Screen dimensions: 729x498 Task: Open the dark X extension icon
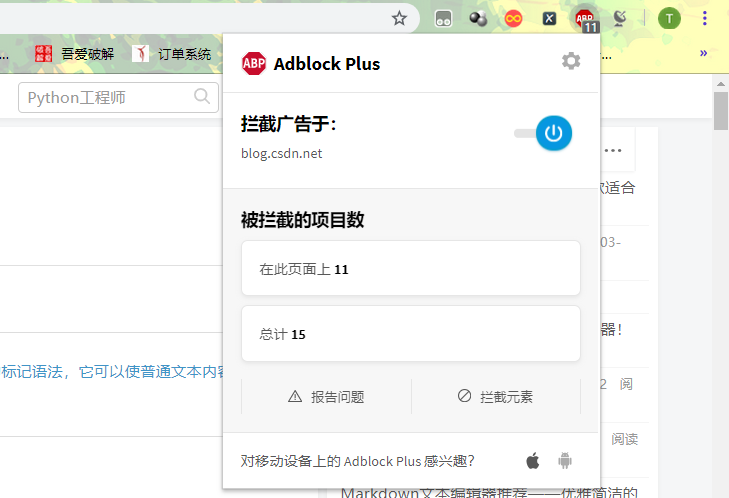[x=549, y=19]
